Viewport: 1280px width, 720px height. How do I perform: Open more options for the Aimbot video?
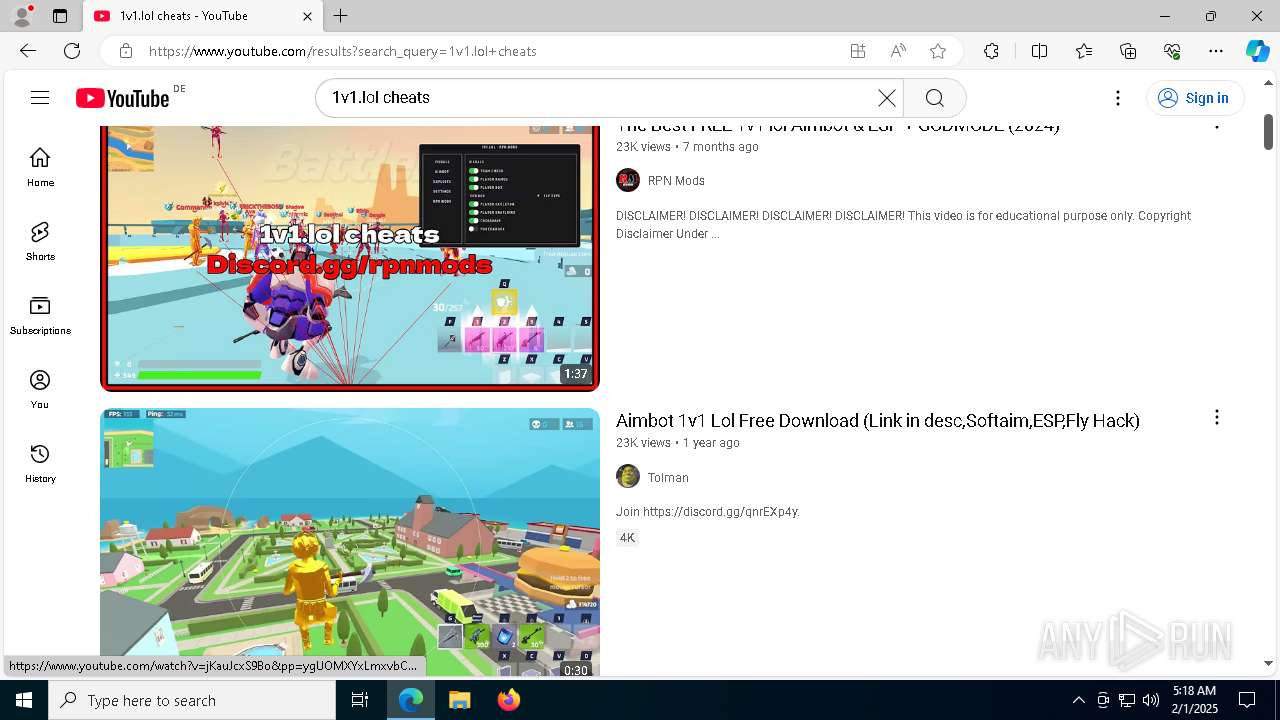coord(1216,417)
